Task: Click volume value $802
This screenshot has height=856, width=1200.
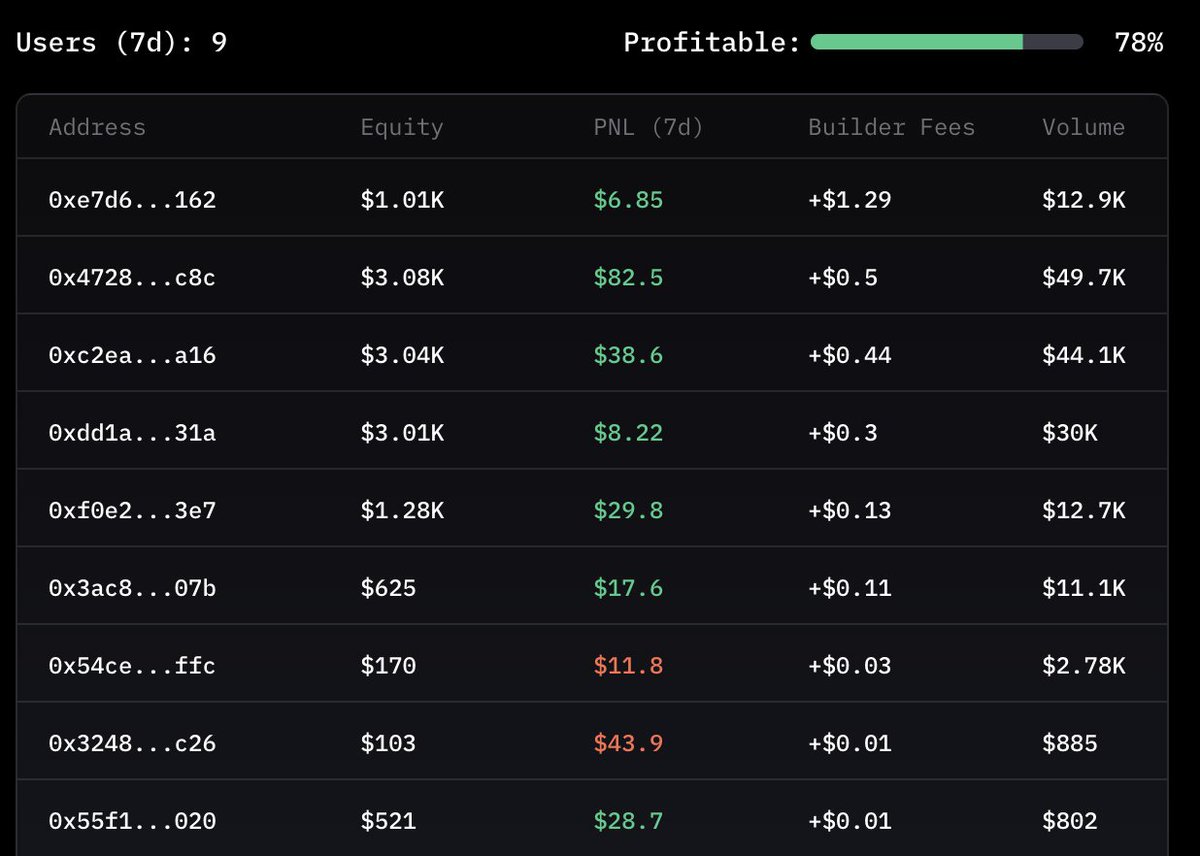Action: point(1069,822)
